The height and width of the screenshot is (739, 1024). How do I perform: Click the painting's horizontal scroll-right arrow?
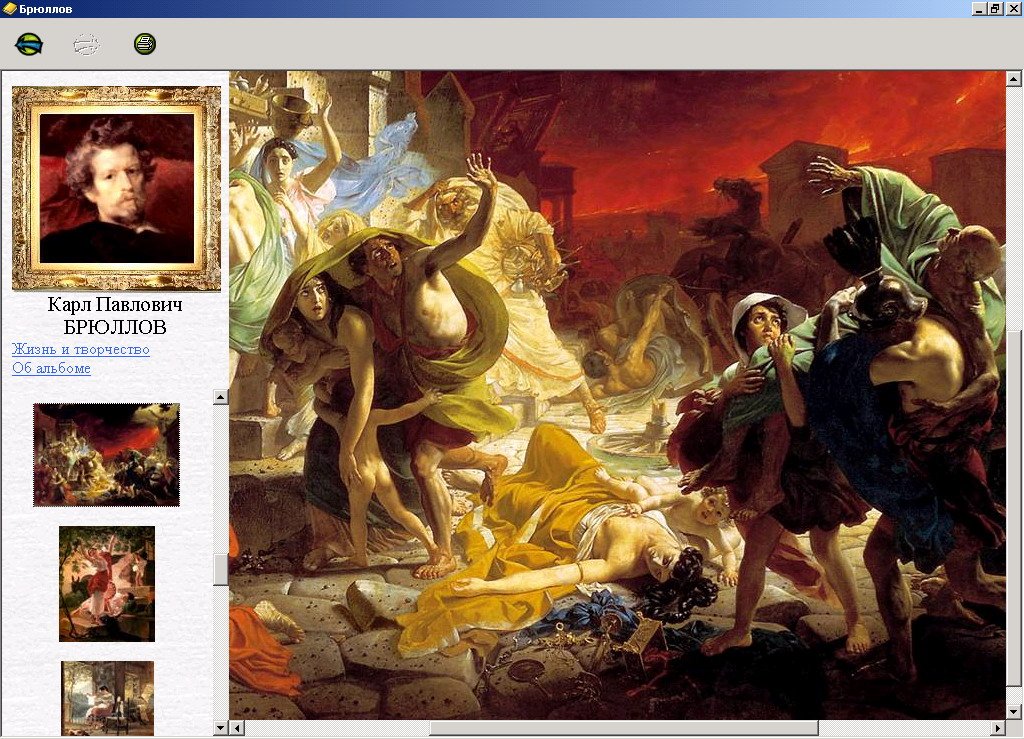coord(997,728)
